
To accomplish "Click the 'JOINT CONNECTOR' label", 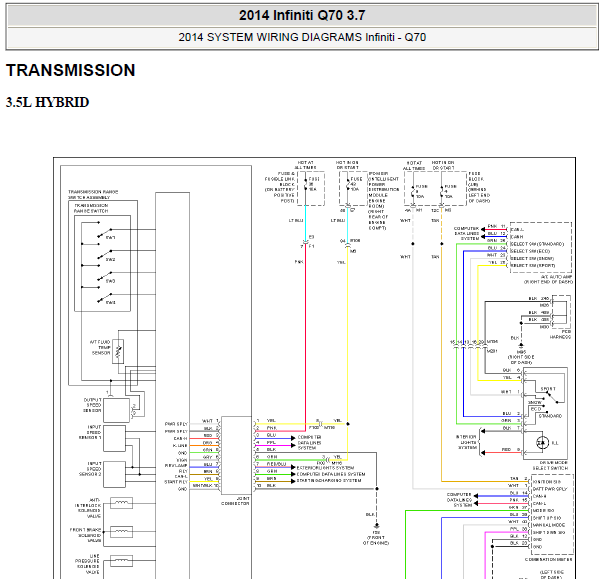I will coord(235,501).
